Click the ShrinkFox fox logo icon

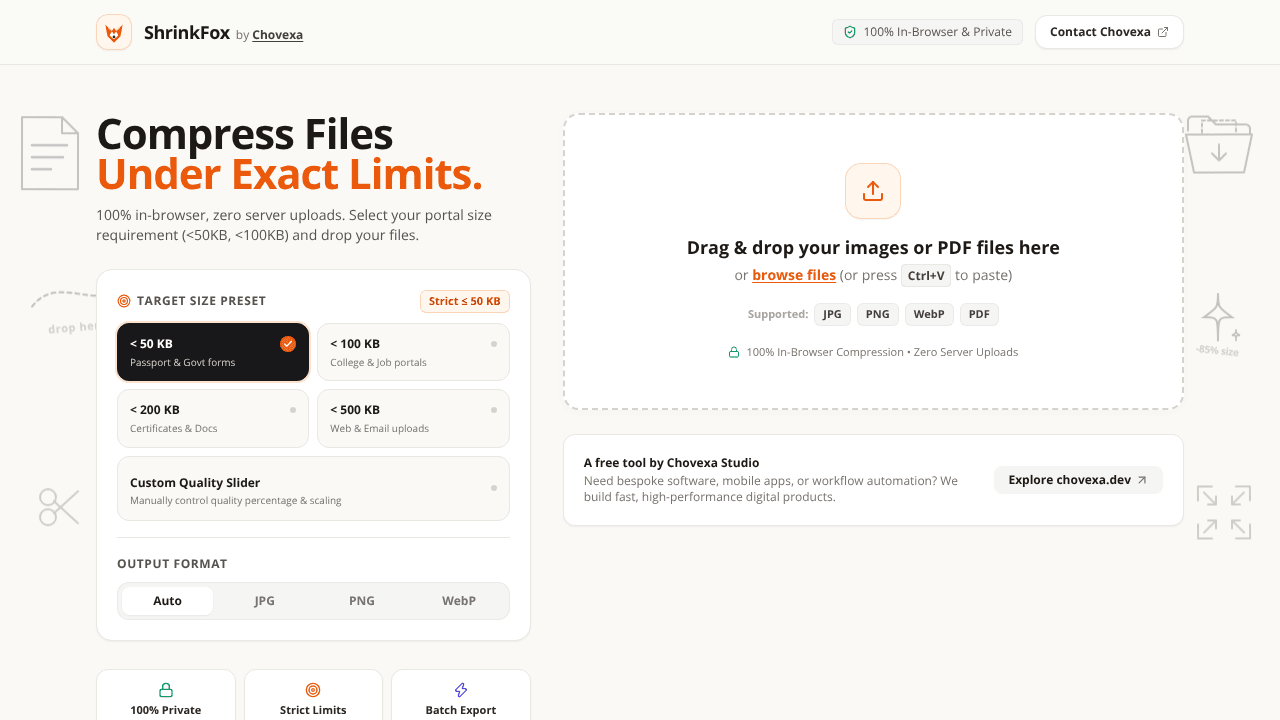(114, 32)
